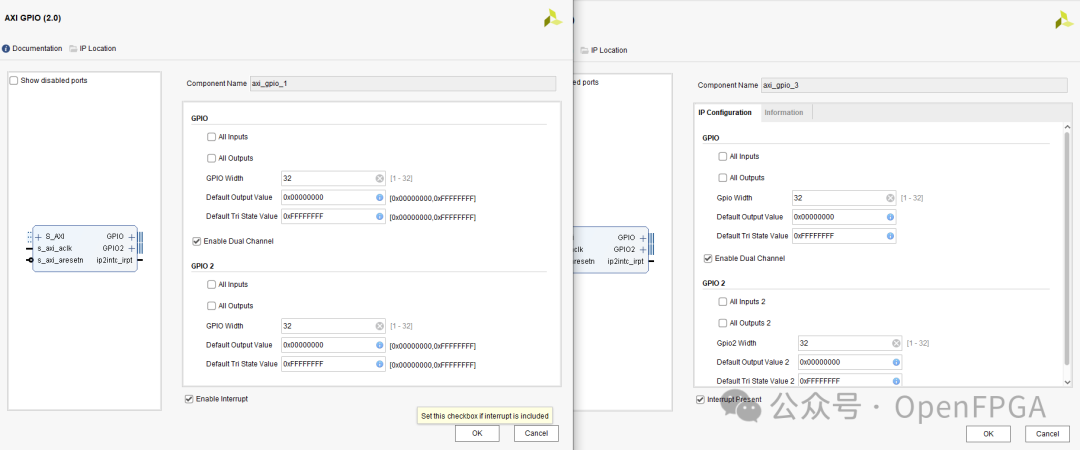Screen dimensions: 1080x450
Task: Click info icon of GPIO Default Output Value, left window
Action: pos(380,197)
